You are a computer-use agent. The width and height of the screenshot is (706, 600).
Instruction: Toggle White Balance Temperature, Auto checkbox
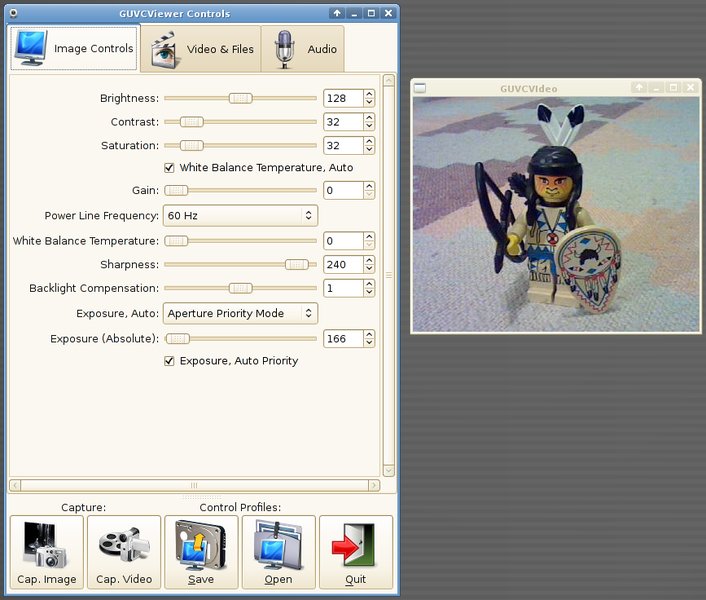pos(169,168)
